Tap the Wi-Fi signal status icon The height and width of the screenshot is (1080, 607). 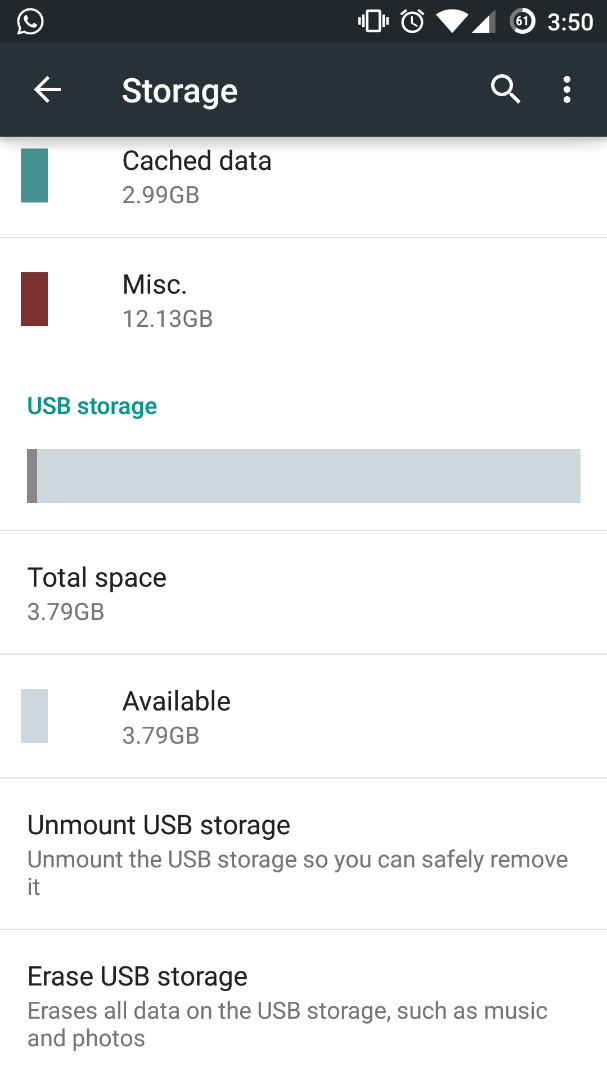click(452, 21)
